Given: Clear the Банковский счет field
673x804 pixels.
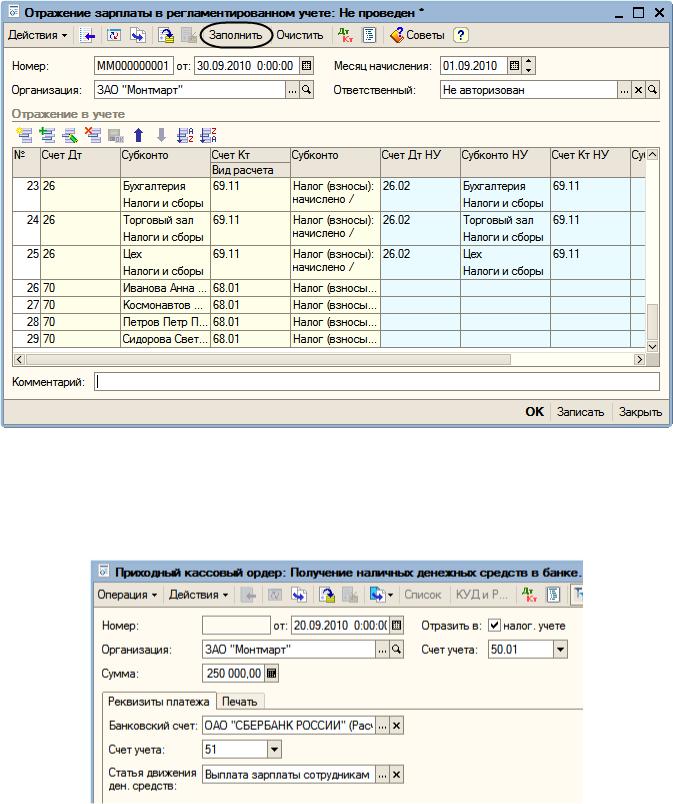Looking at the screenshot, I should 396,726.
